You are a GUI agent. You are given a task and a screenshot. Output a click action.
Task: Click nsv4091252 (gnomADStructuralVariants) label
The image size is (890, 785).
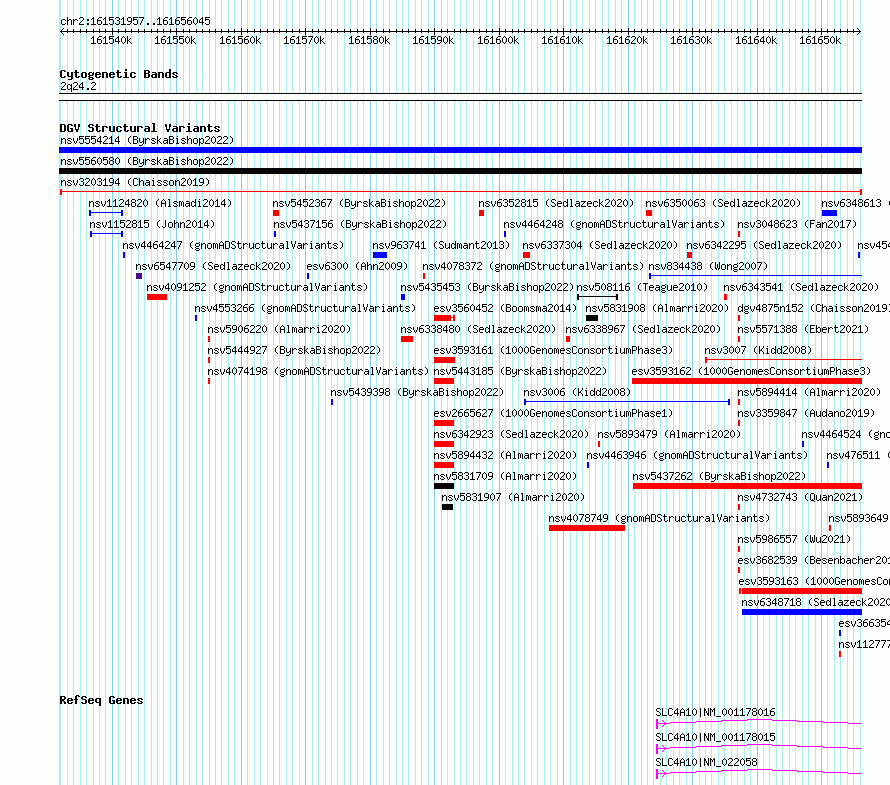(257, 287)
